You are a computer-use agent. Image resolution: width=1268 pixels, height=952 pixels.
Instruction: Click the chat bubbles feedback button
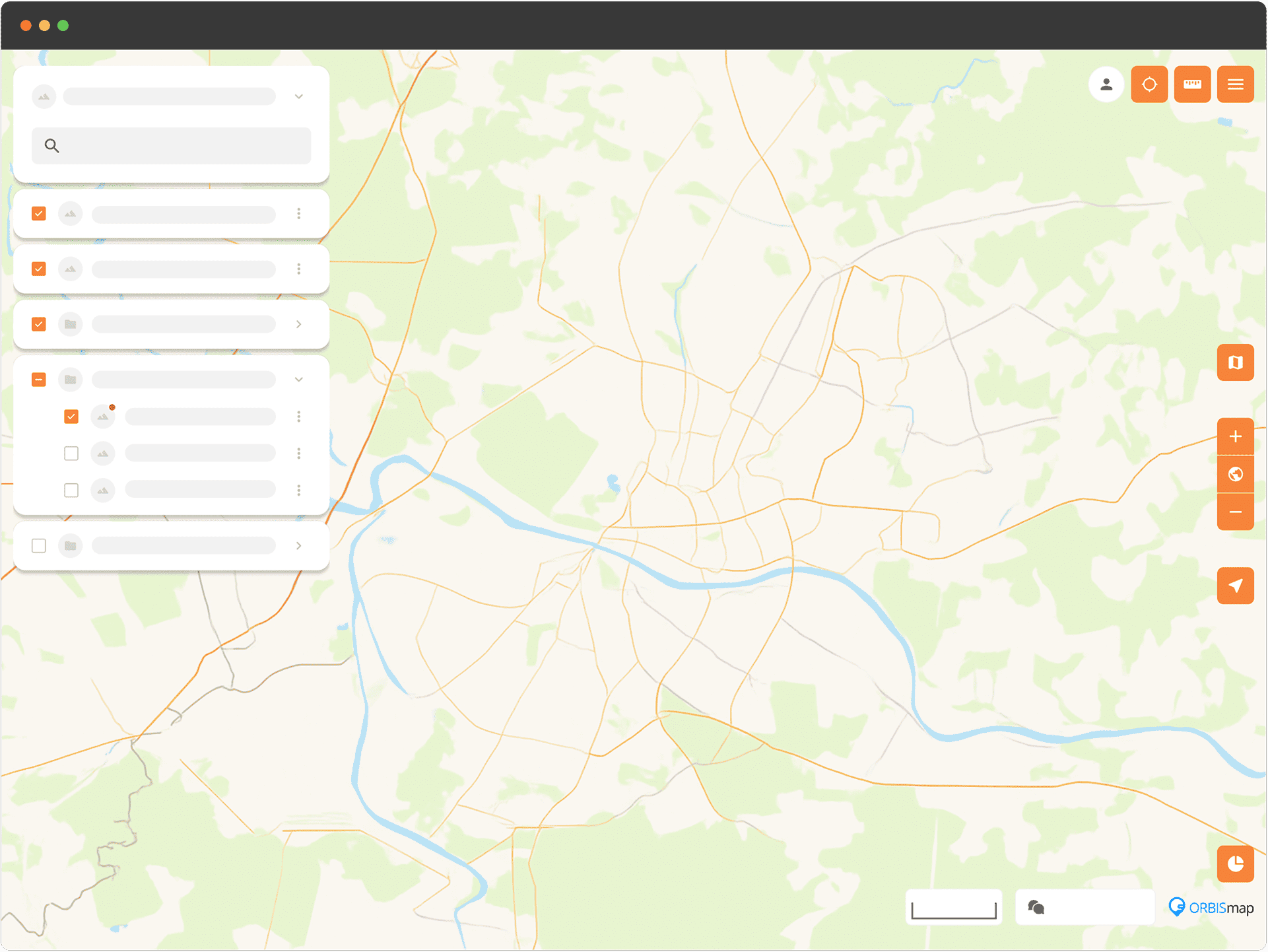1036,908
